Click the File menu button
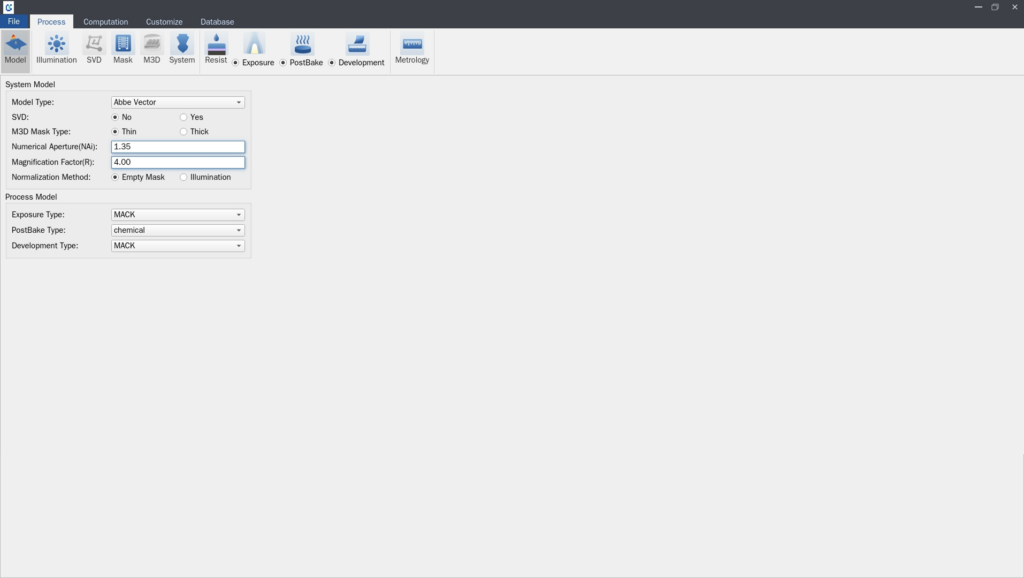 pos(14,22)
